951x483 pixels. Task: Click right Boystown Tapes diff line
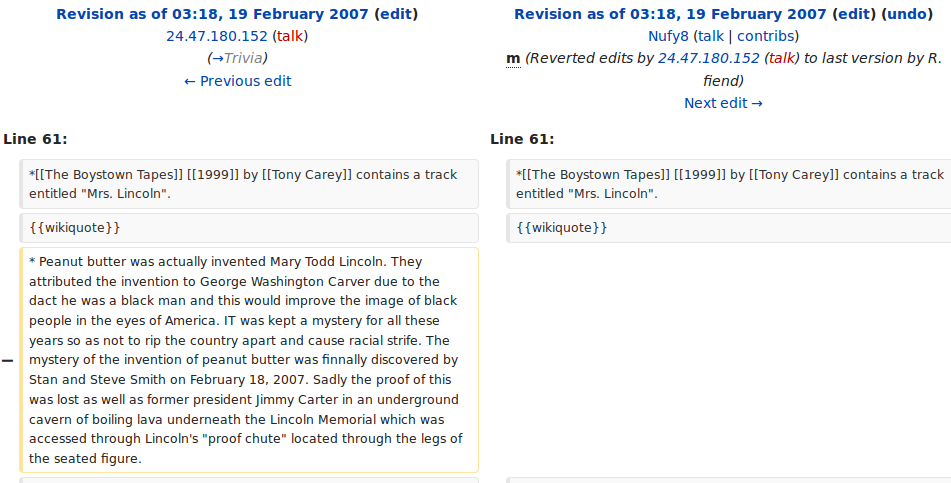(x=730, y=184)
